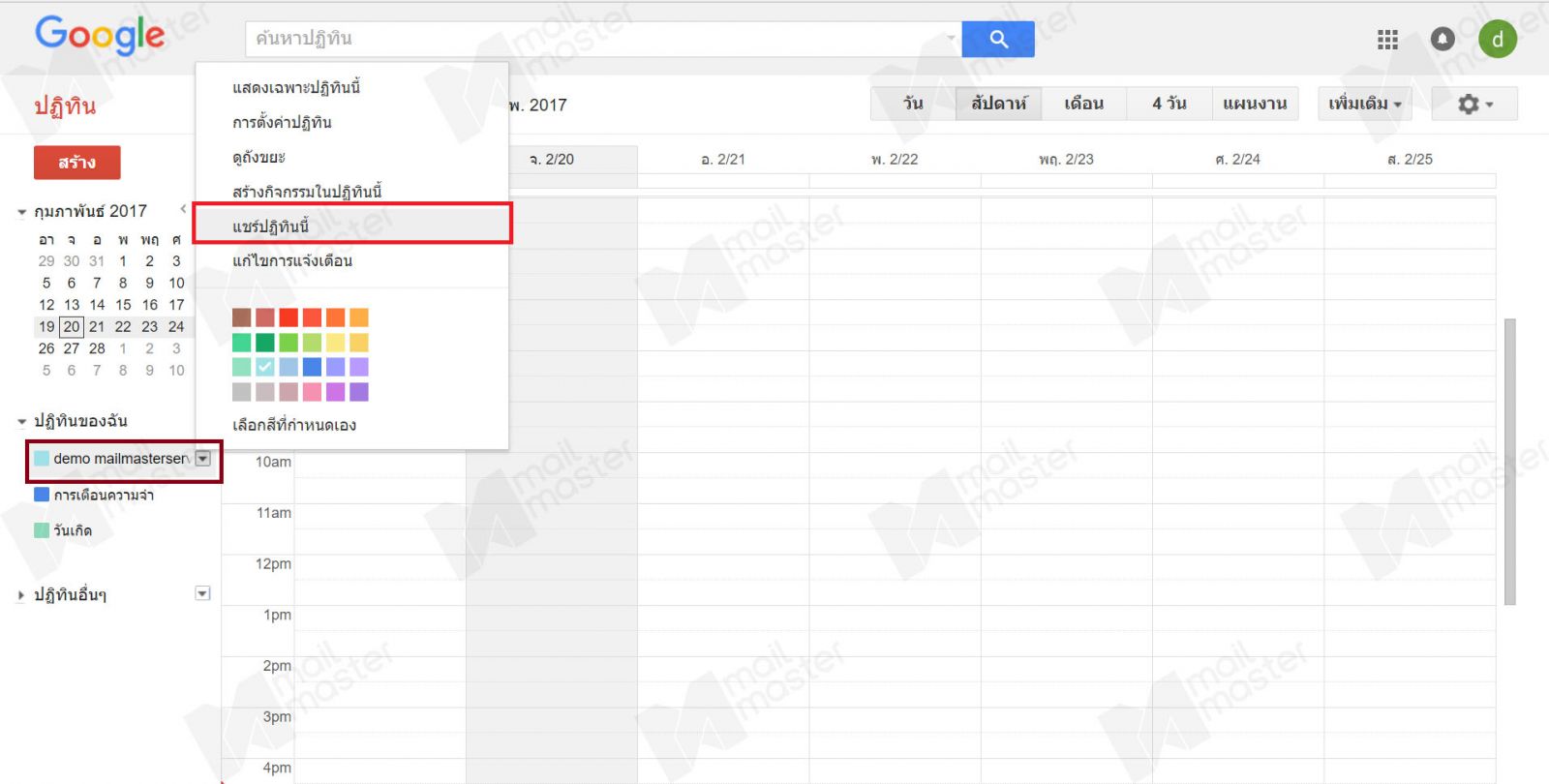Click the Google logo

click(x=100, y=36)
